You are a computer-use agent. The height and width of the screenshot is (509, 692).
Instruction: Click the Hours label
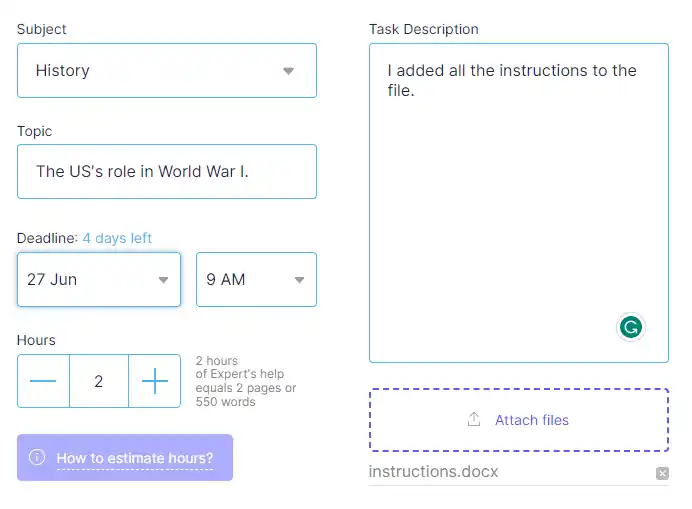36,340
